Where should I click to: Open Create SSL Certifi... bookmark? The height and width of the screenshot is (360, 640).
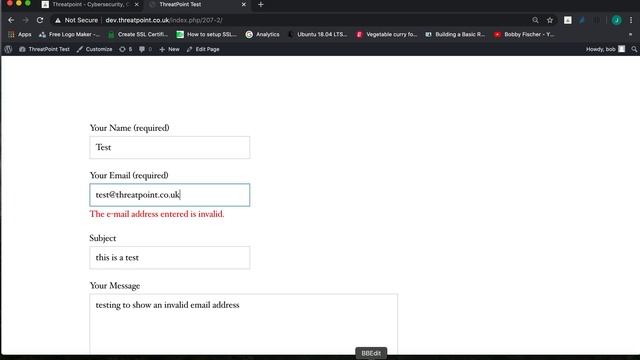click(x=138, y=35)
